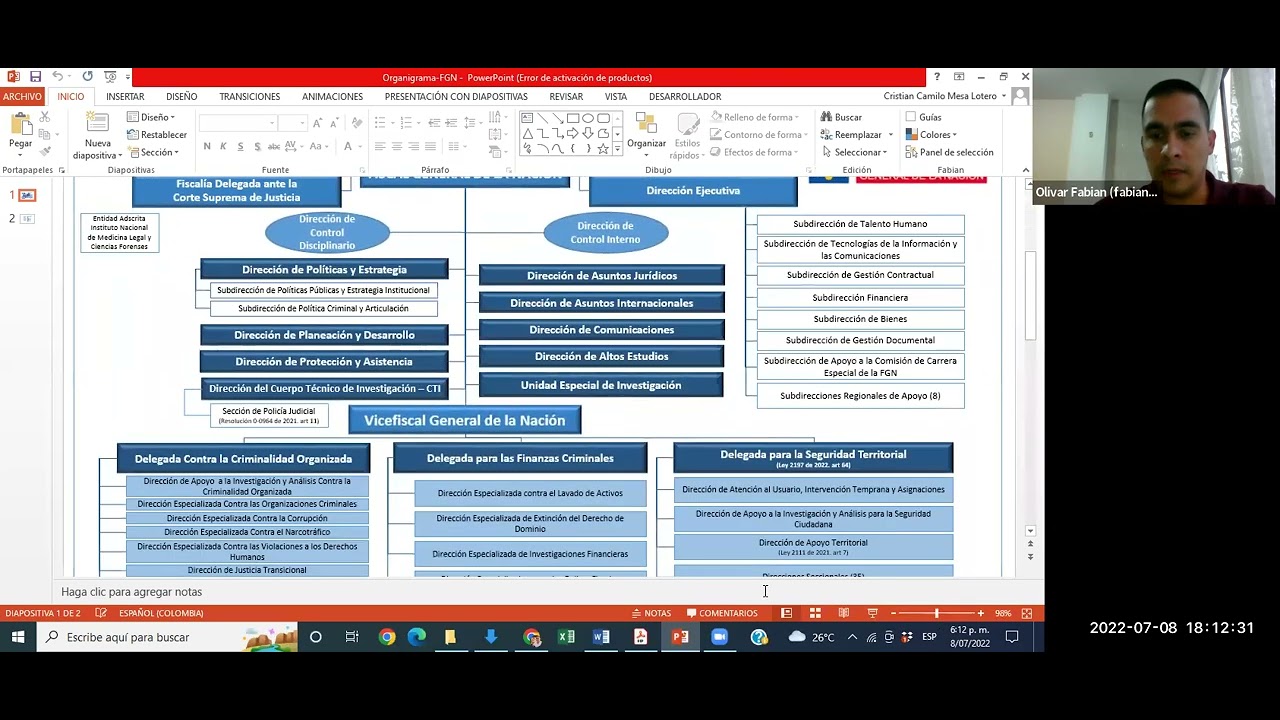Image resolution: width=1280 pixels, height=720 pixels.
Task: Start slideshow from beginning via quick access icon
Action: (x=110, y=77)
